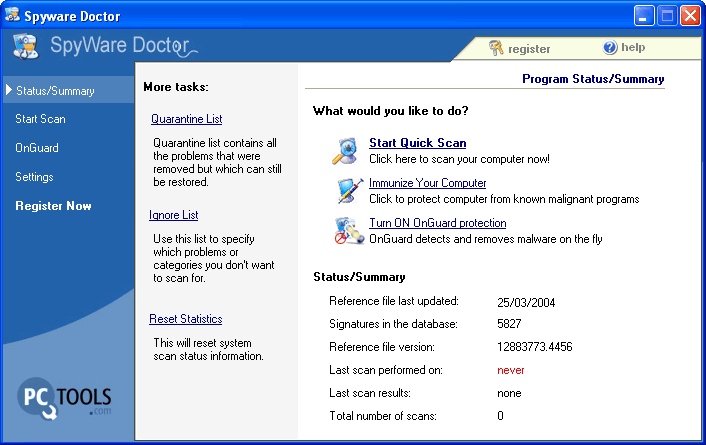Click the protect computer from malignant programs text
706x445 pixels.
(x=504, y=199)
